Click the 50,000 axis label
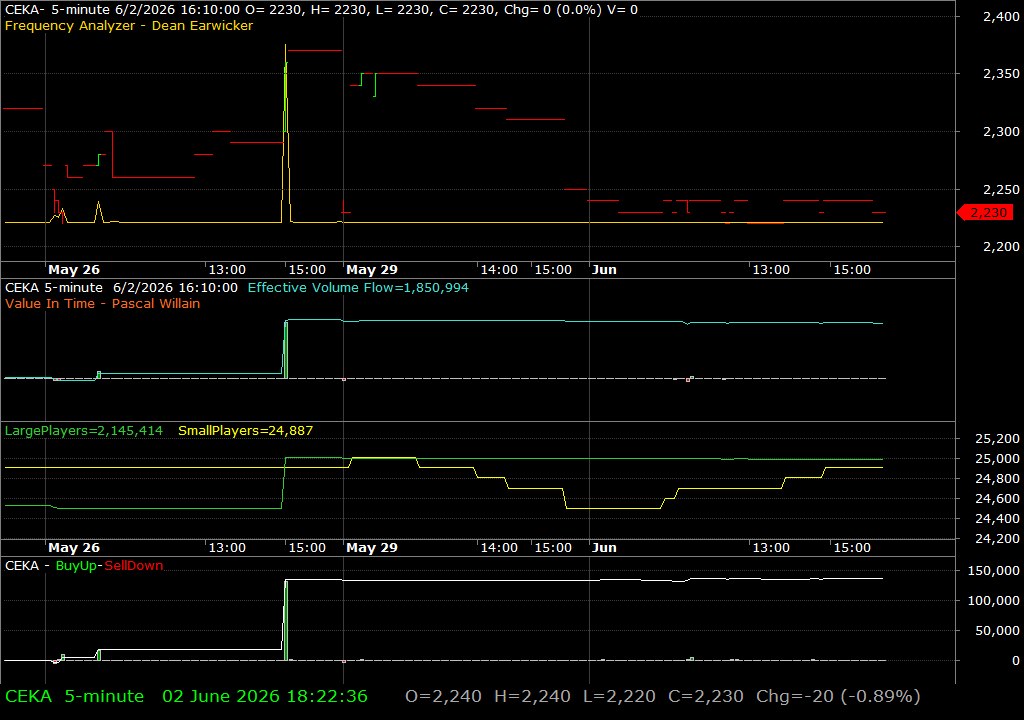The height and width of the screenshot is (720, 1024). pos(997,630)
